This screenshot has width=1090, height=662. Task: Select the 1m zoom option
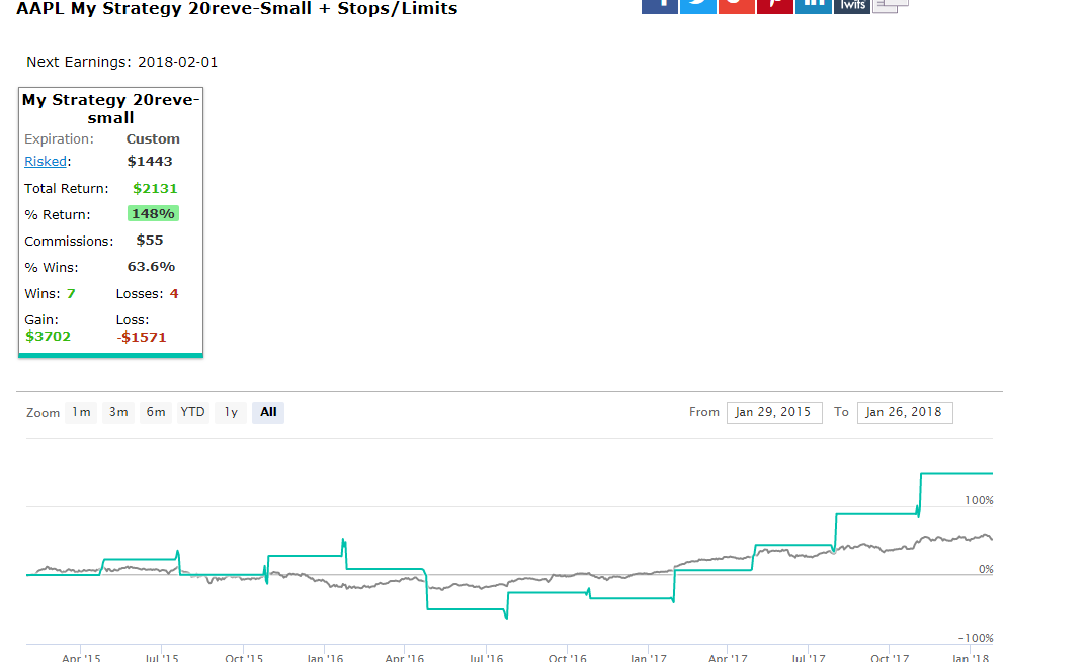[x=81, y=412]
